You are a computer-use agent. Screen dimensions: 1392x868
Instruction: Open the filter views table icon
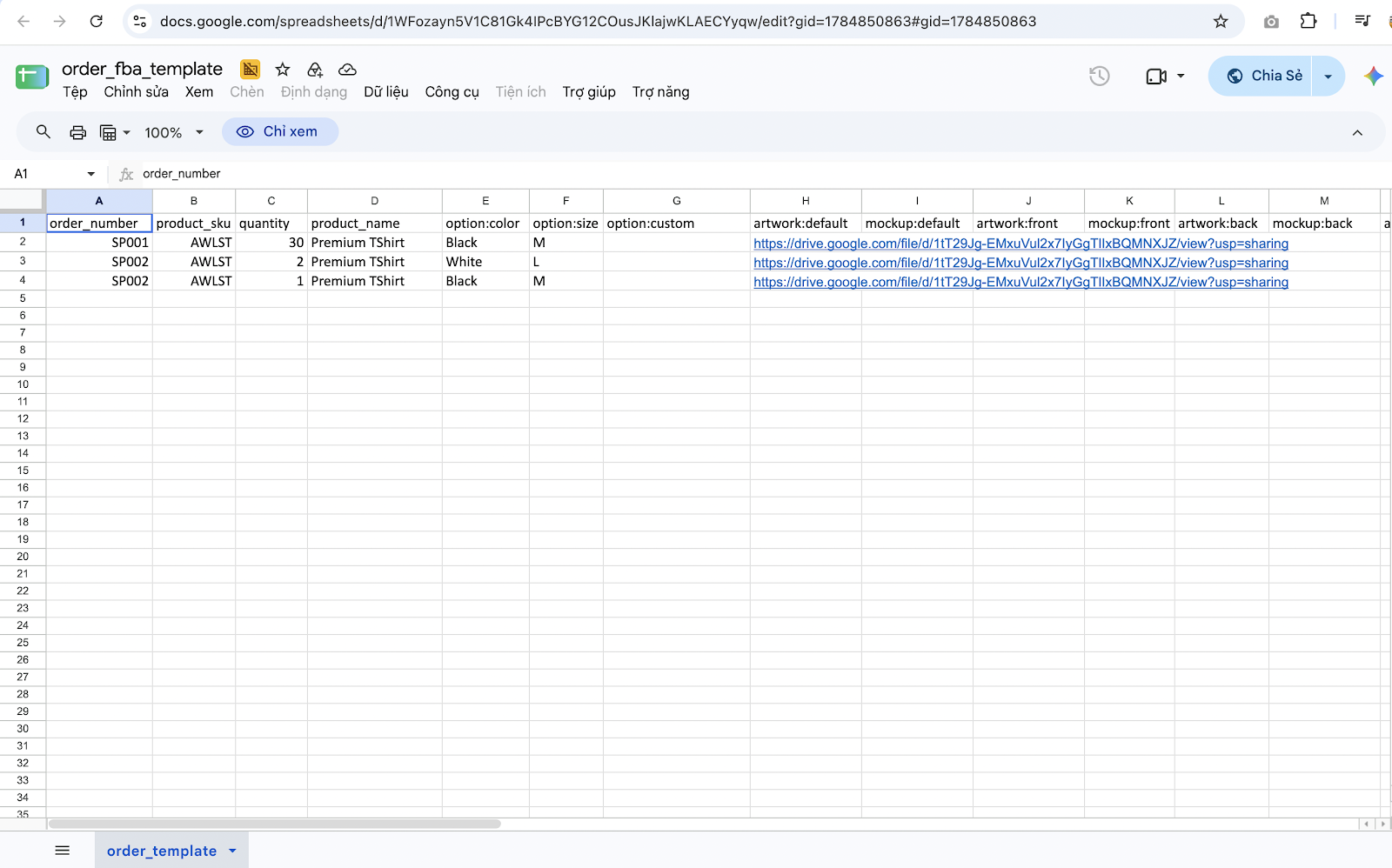click(108, 132)
